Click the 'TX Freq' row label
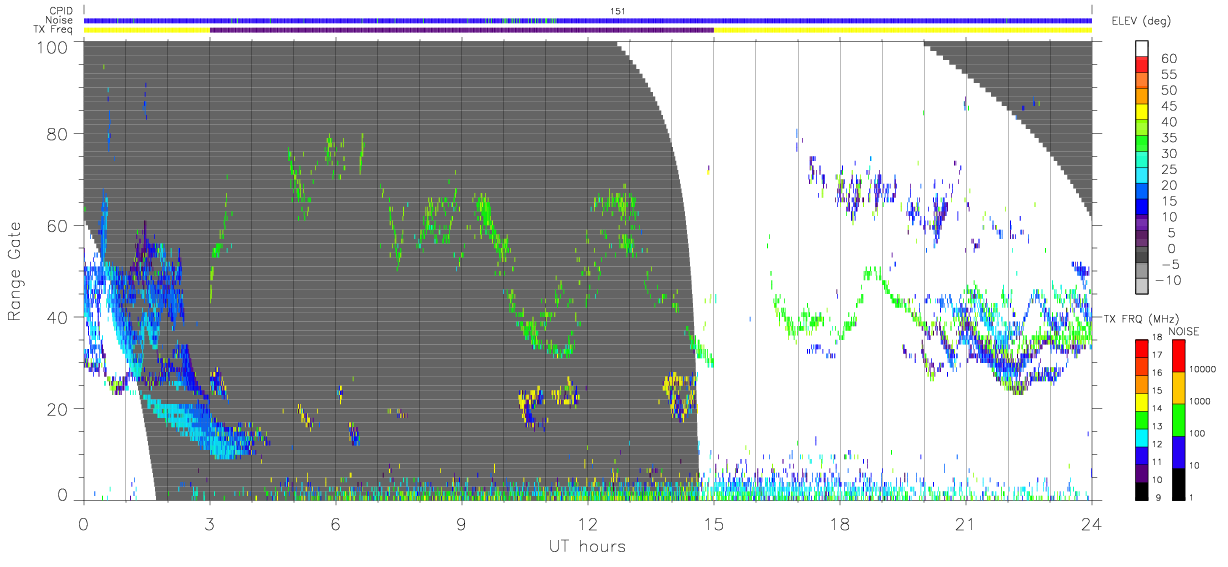 click(54, 30)
